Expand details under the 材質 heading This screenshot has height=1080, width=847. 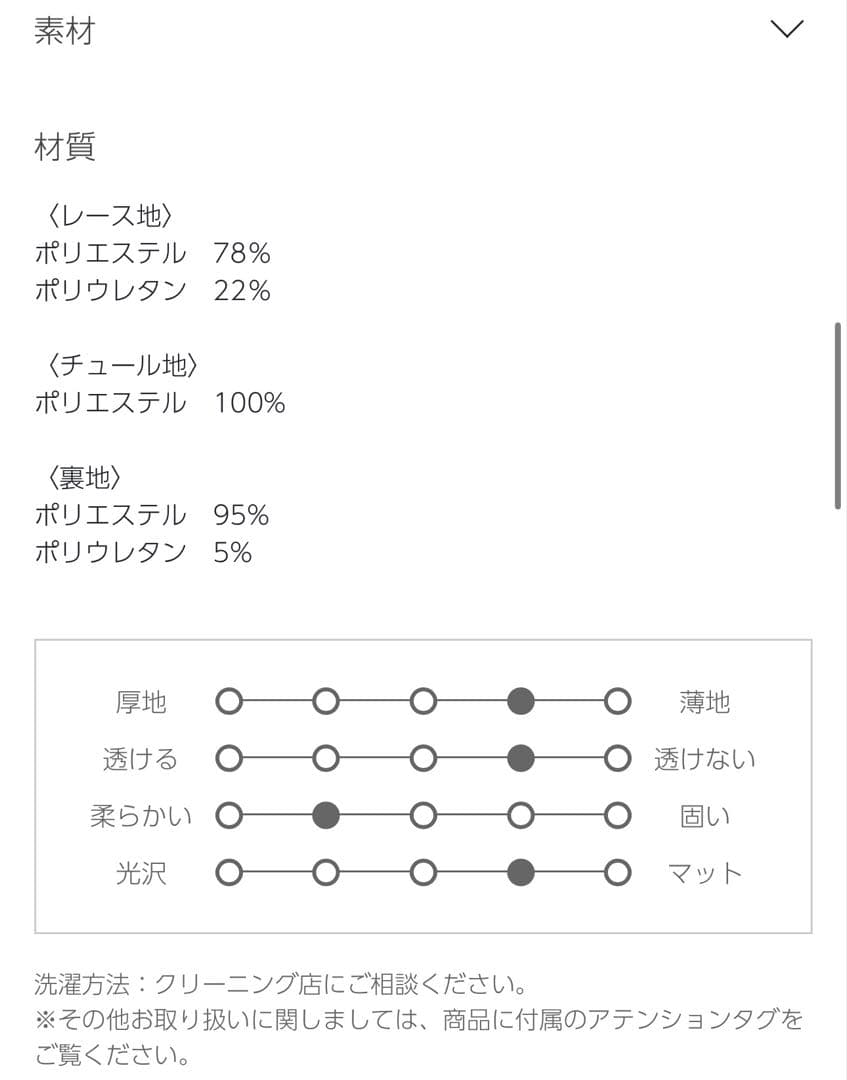click(x=66, y=148)
